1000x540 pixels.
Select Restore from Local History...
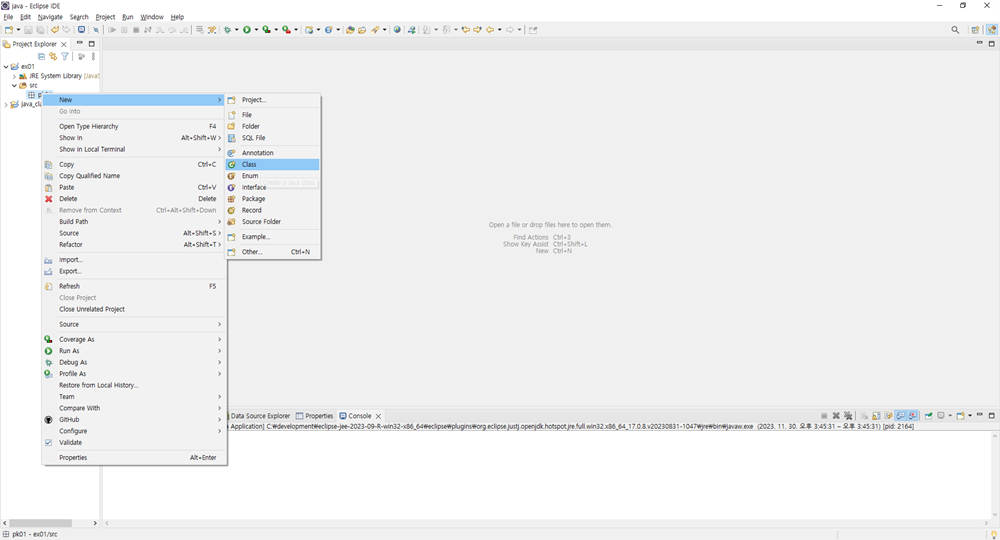point(135,385)
